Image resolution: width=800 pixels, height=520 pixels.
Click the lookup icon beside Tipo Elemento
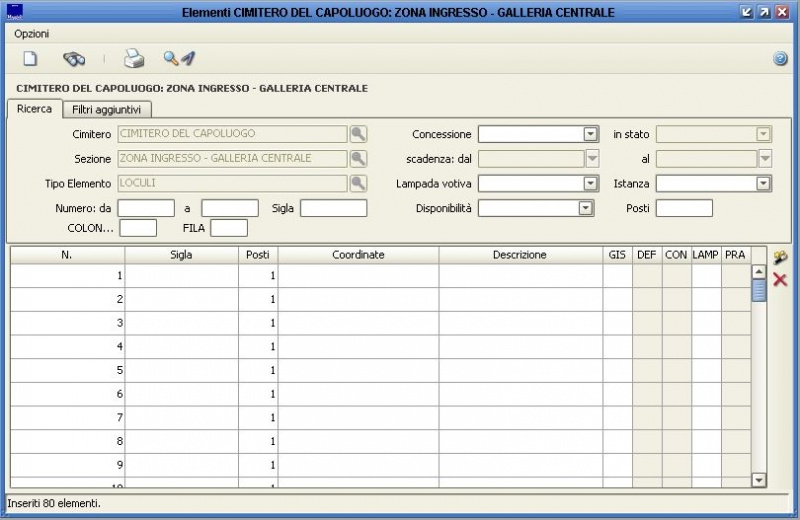pos(358,183)
